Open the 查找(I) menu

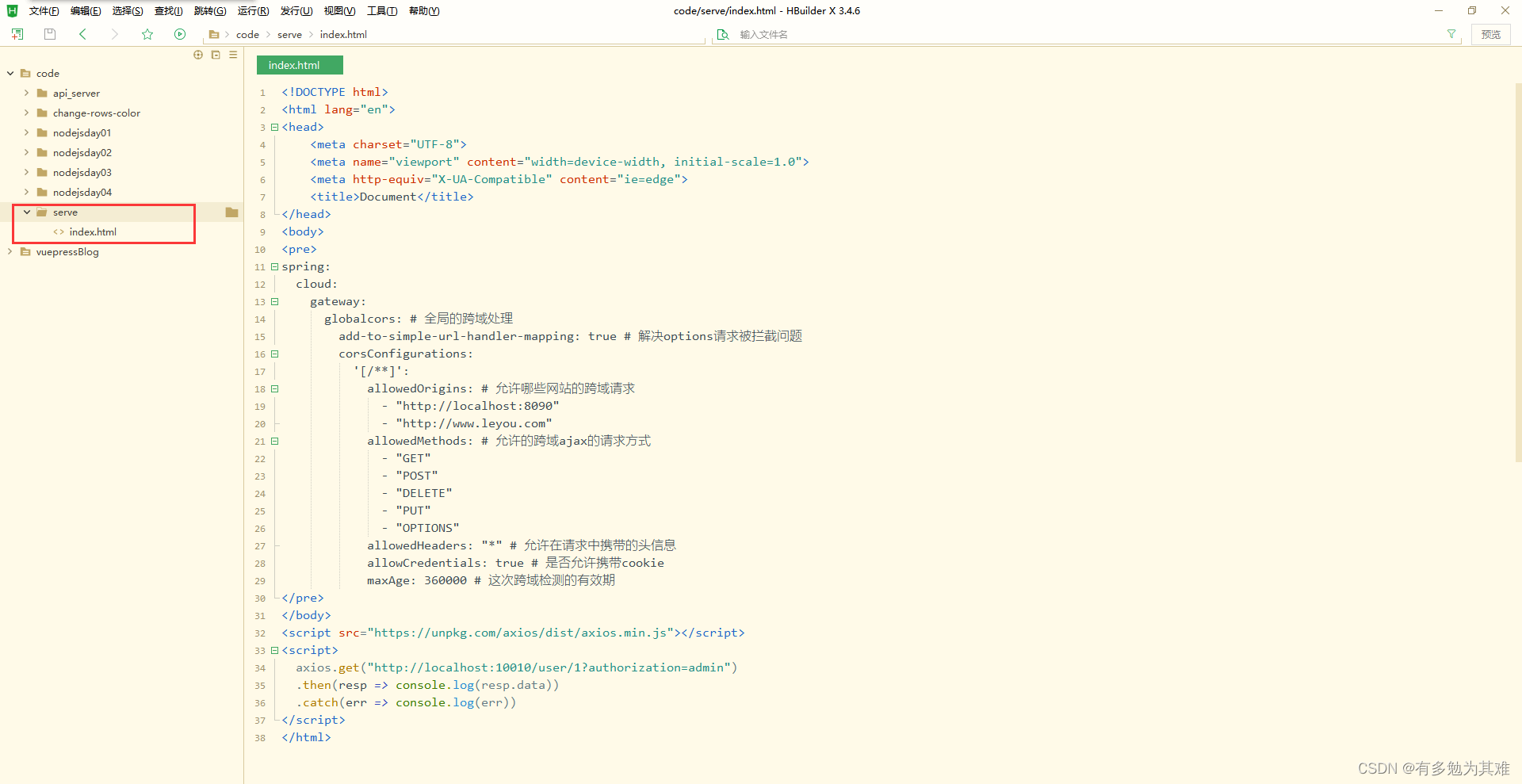pyautogui.click(x=168, y=11)
